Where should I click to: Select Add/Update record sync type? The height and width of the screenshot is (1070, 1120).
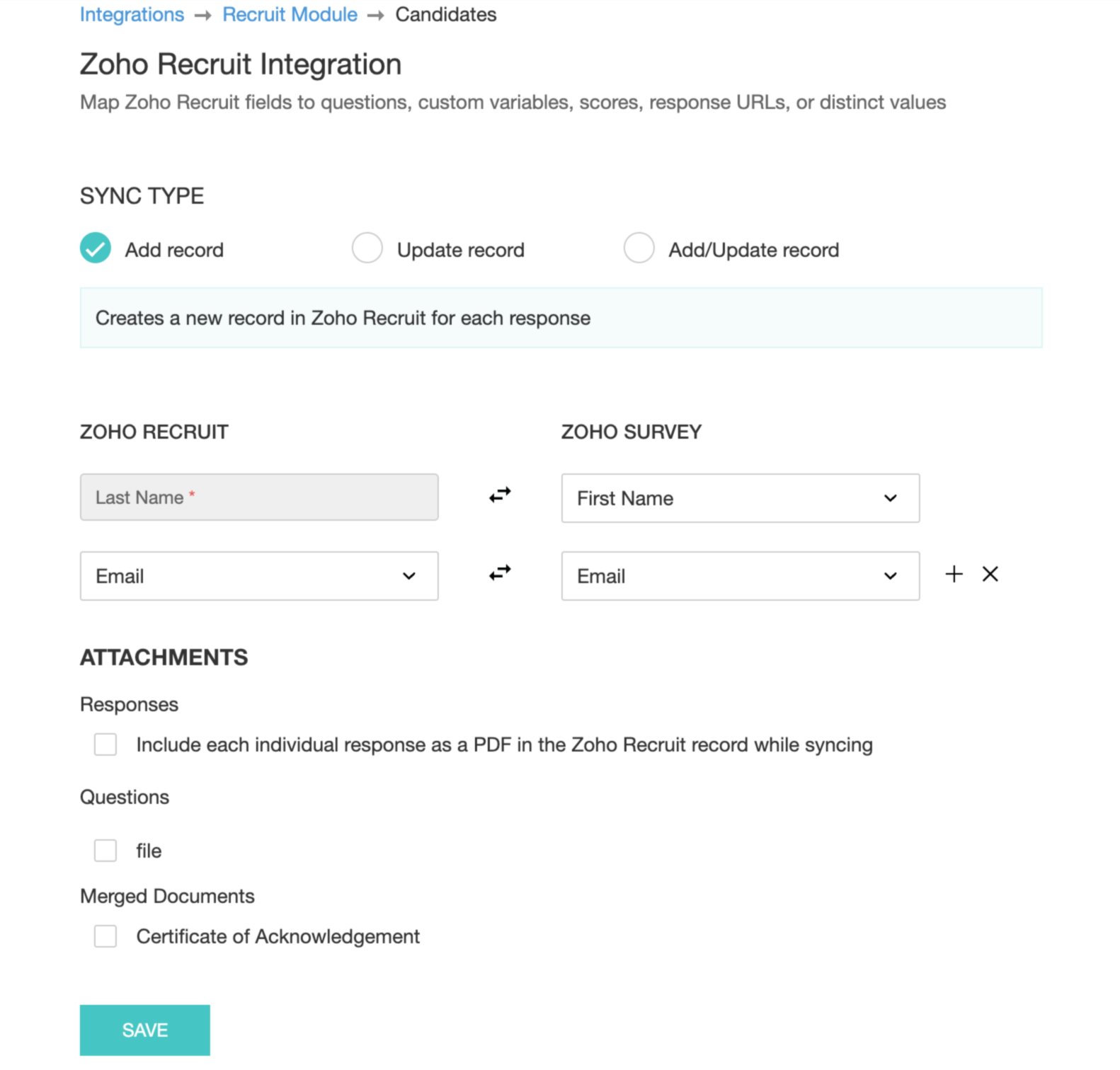tap(639, 248)
